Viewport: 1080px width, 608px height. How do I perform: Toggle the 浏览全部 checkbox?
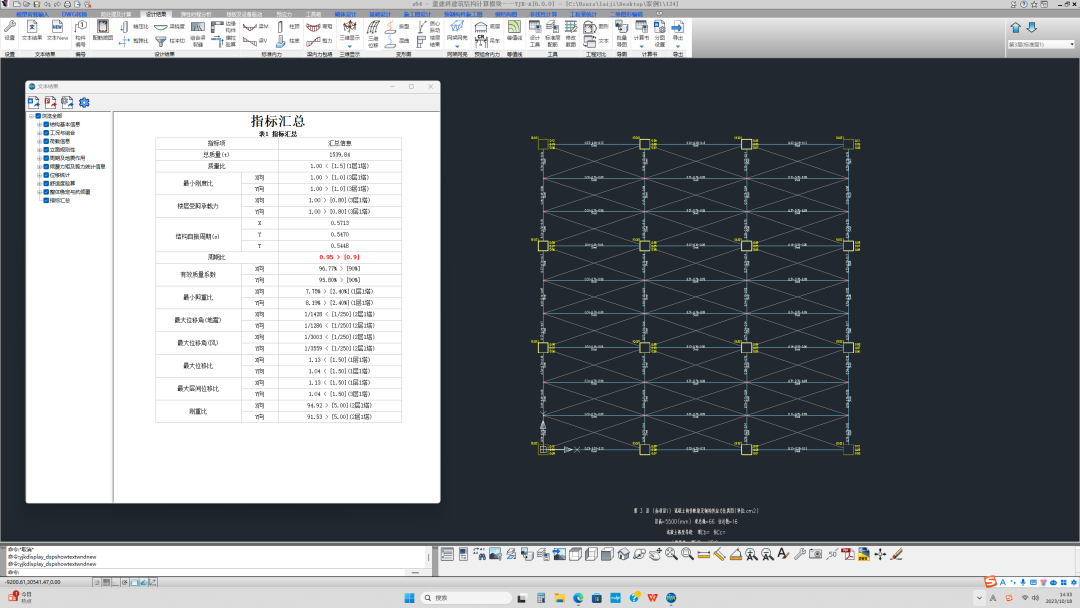click(39, 116)
